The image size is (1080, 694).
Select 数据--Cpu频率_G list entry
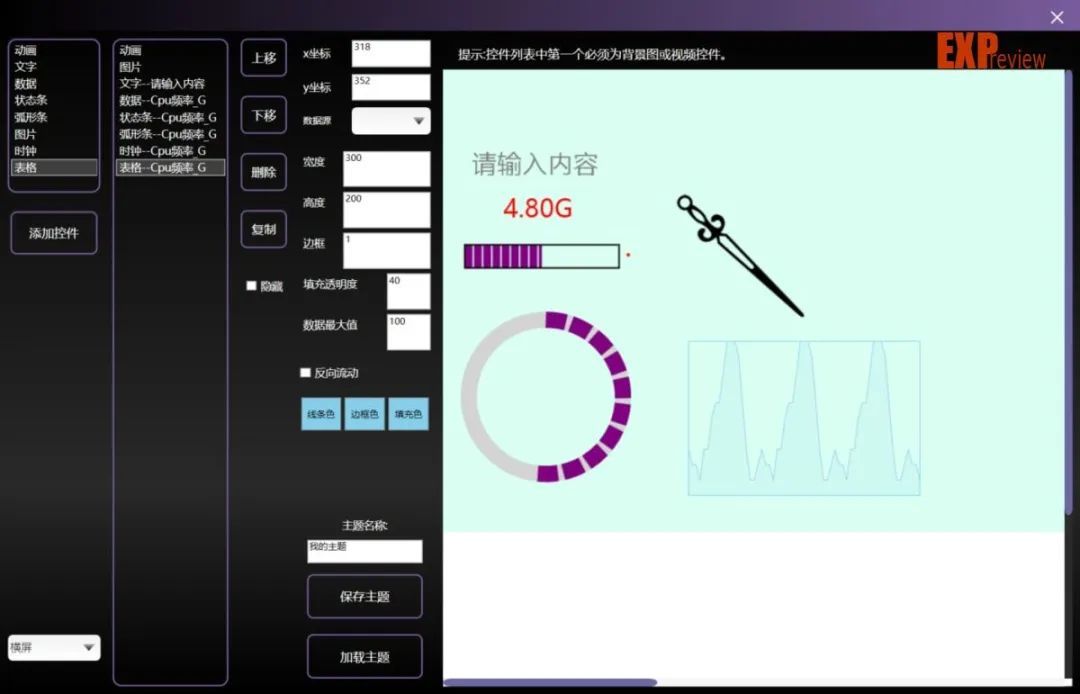point(170,101)
